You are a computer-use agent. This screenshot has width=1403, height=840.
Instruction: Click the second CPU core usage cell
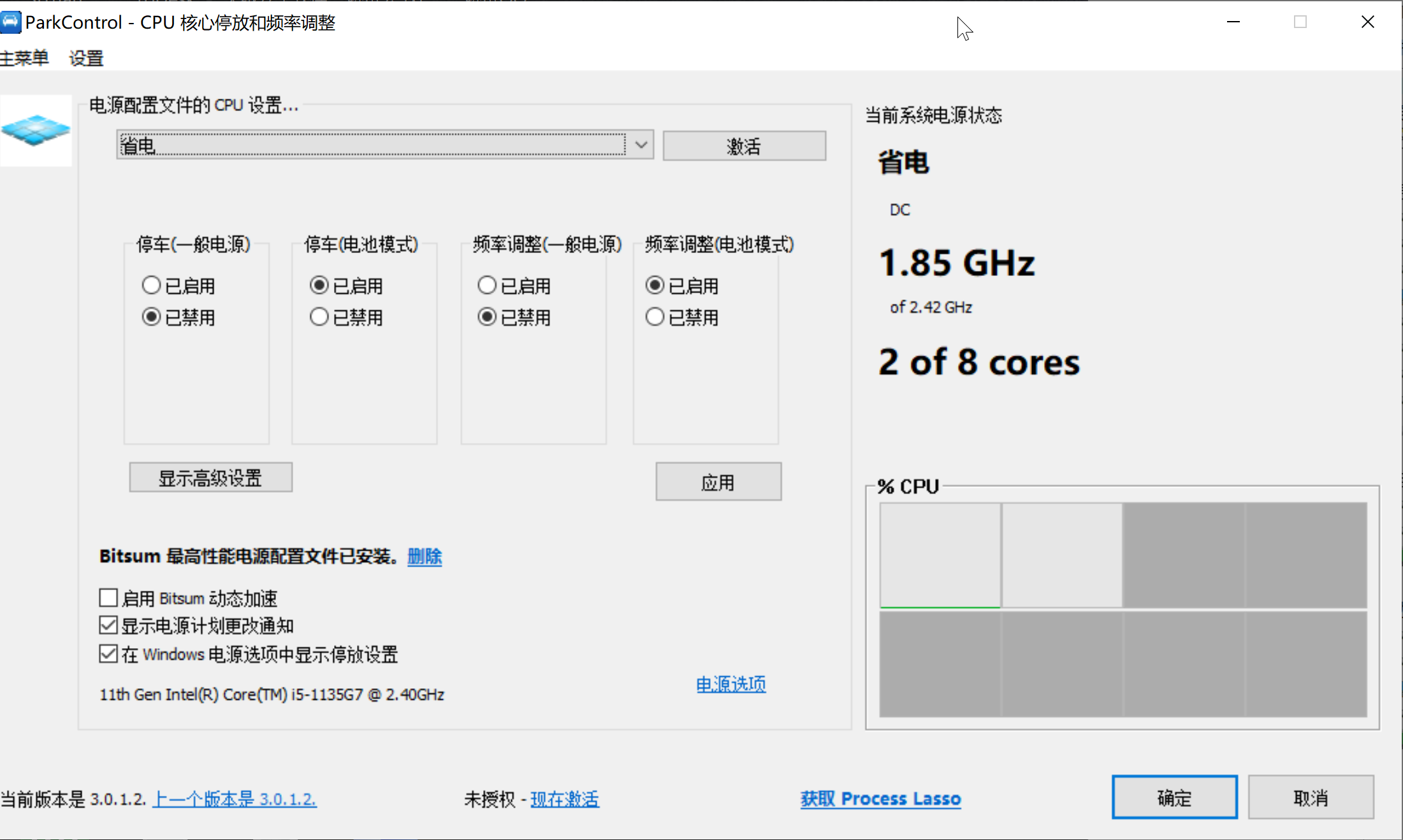pyautogui.click(x=1061, y=554)
